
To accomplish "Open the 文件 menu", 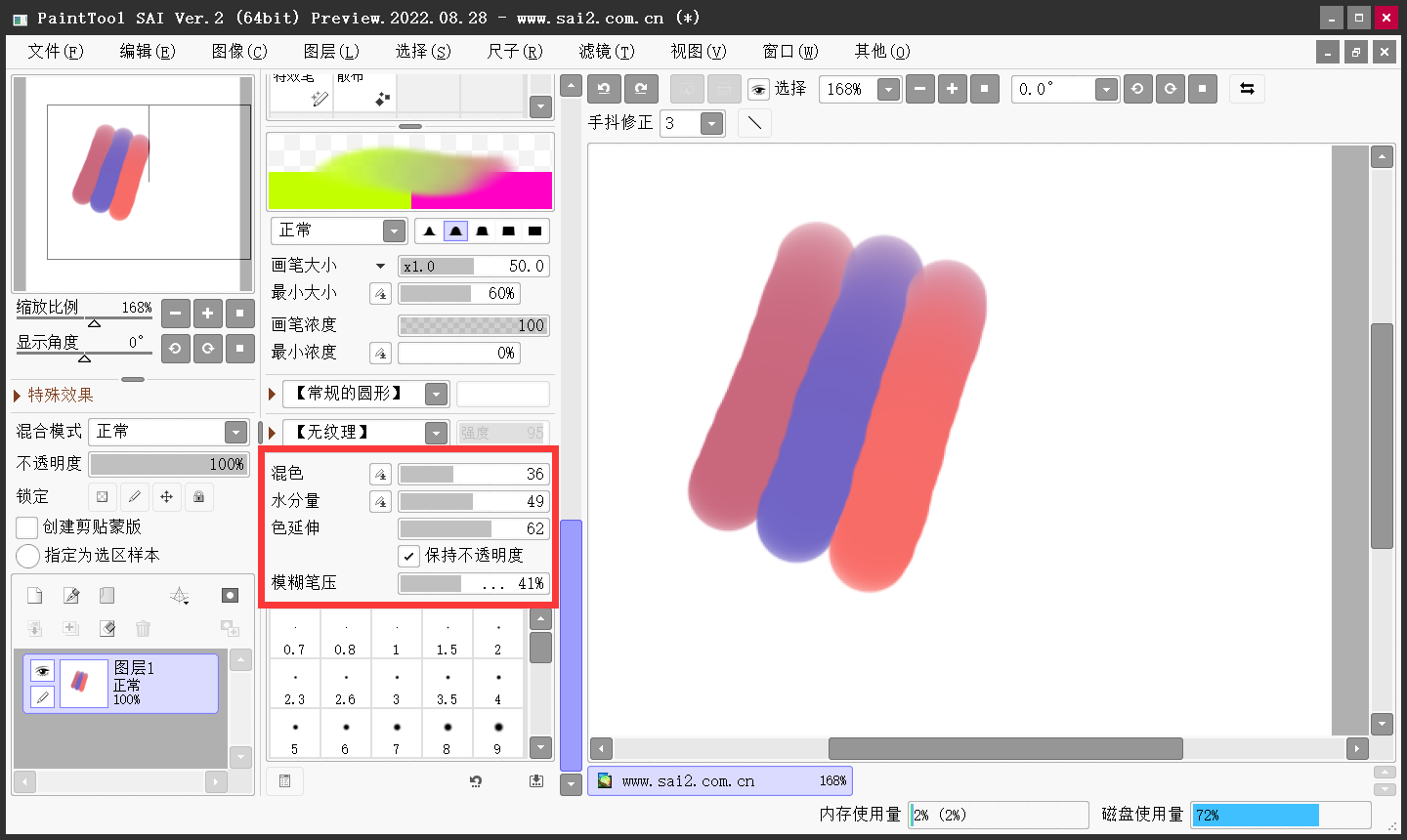I will (x=55, y=51).
